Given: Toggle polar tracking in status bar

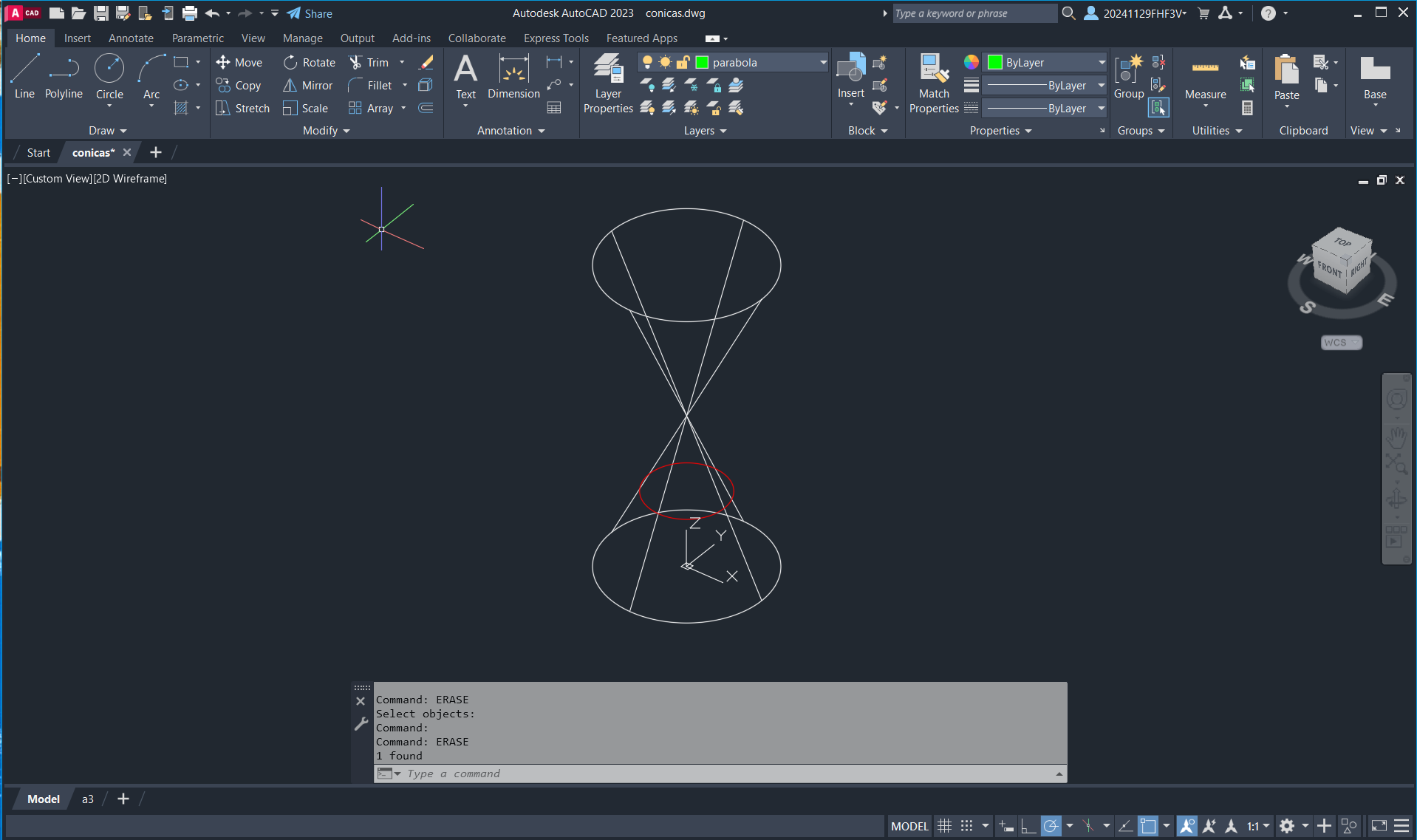Looking at the screenshot, I should tap(1051, 826).
